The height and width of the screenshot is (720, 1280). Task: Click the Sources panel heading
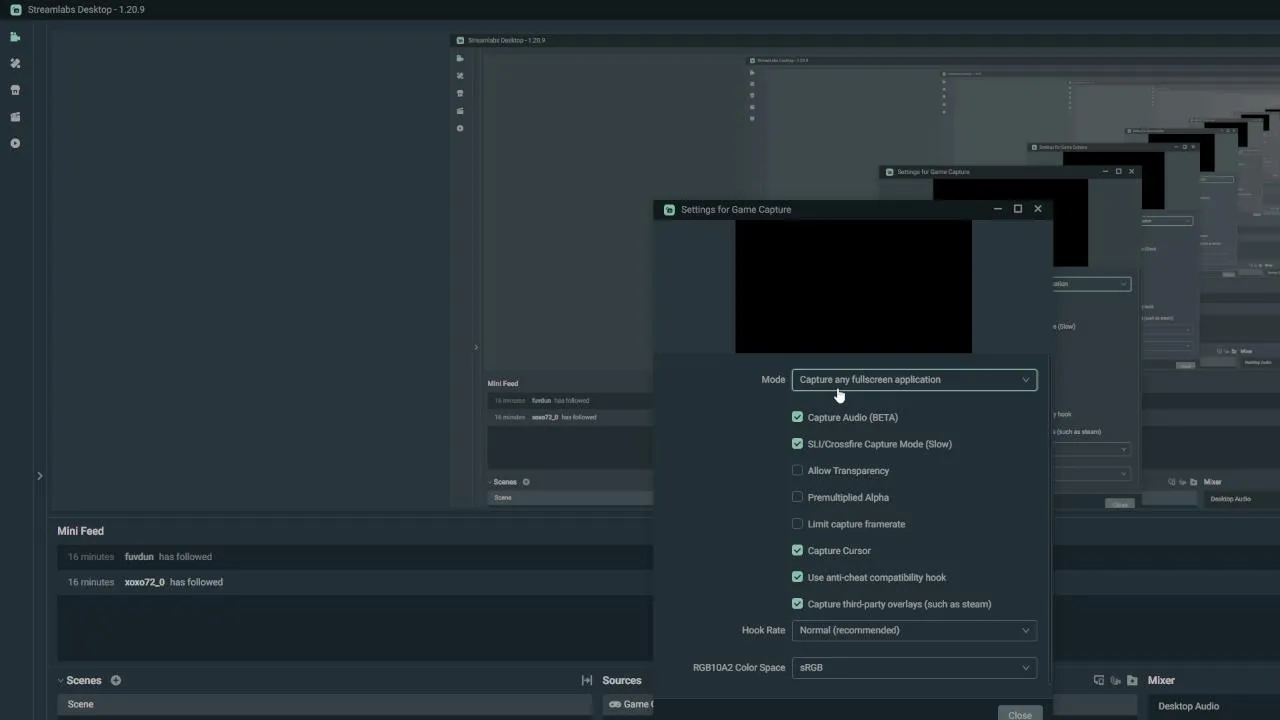622,680
